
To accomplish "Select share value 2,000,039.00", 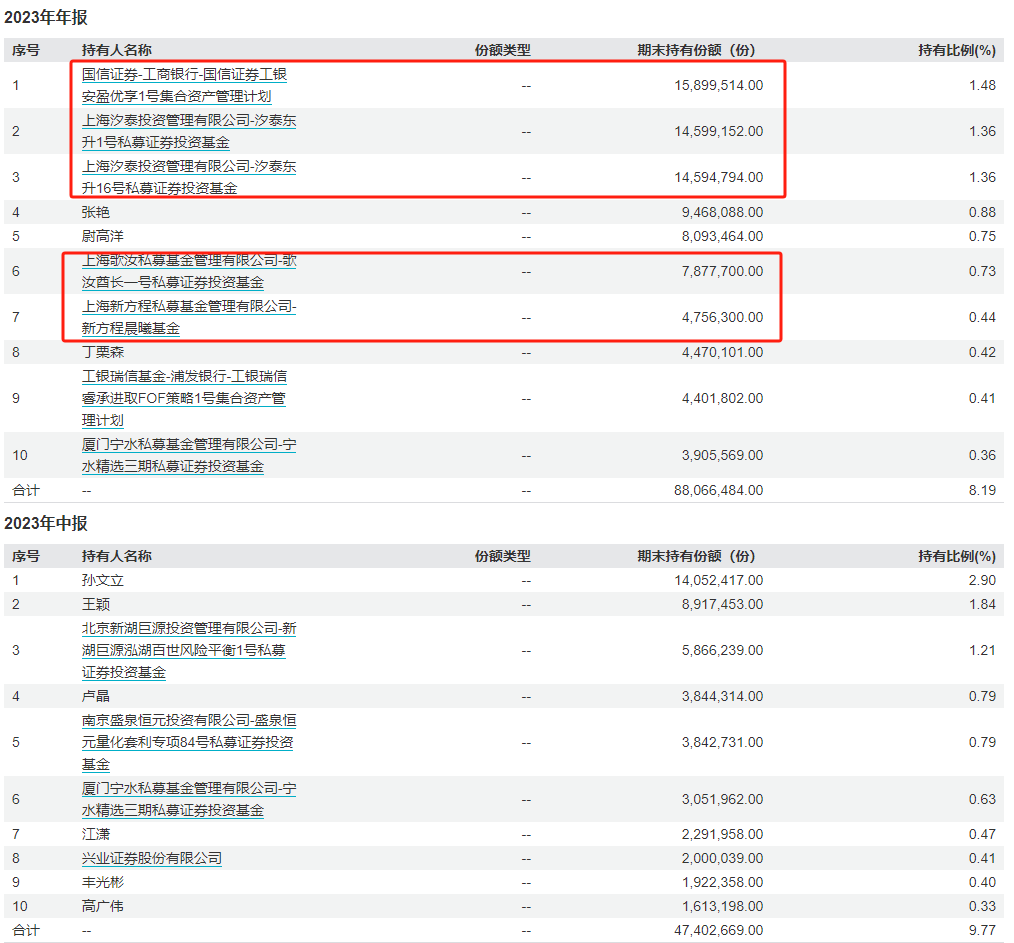I will coord(722,858).
